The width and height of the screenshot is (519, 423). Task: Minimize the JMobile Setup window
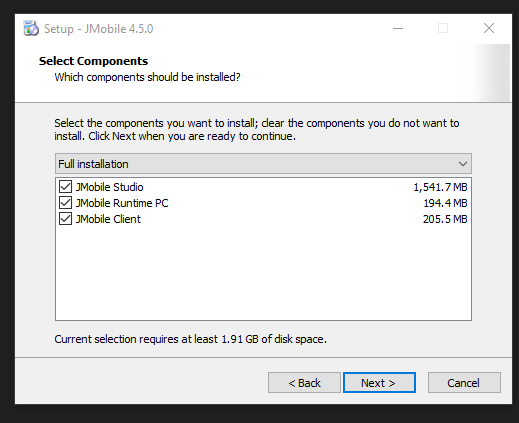click(398, 29)
